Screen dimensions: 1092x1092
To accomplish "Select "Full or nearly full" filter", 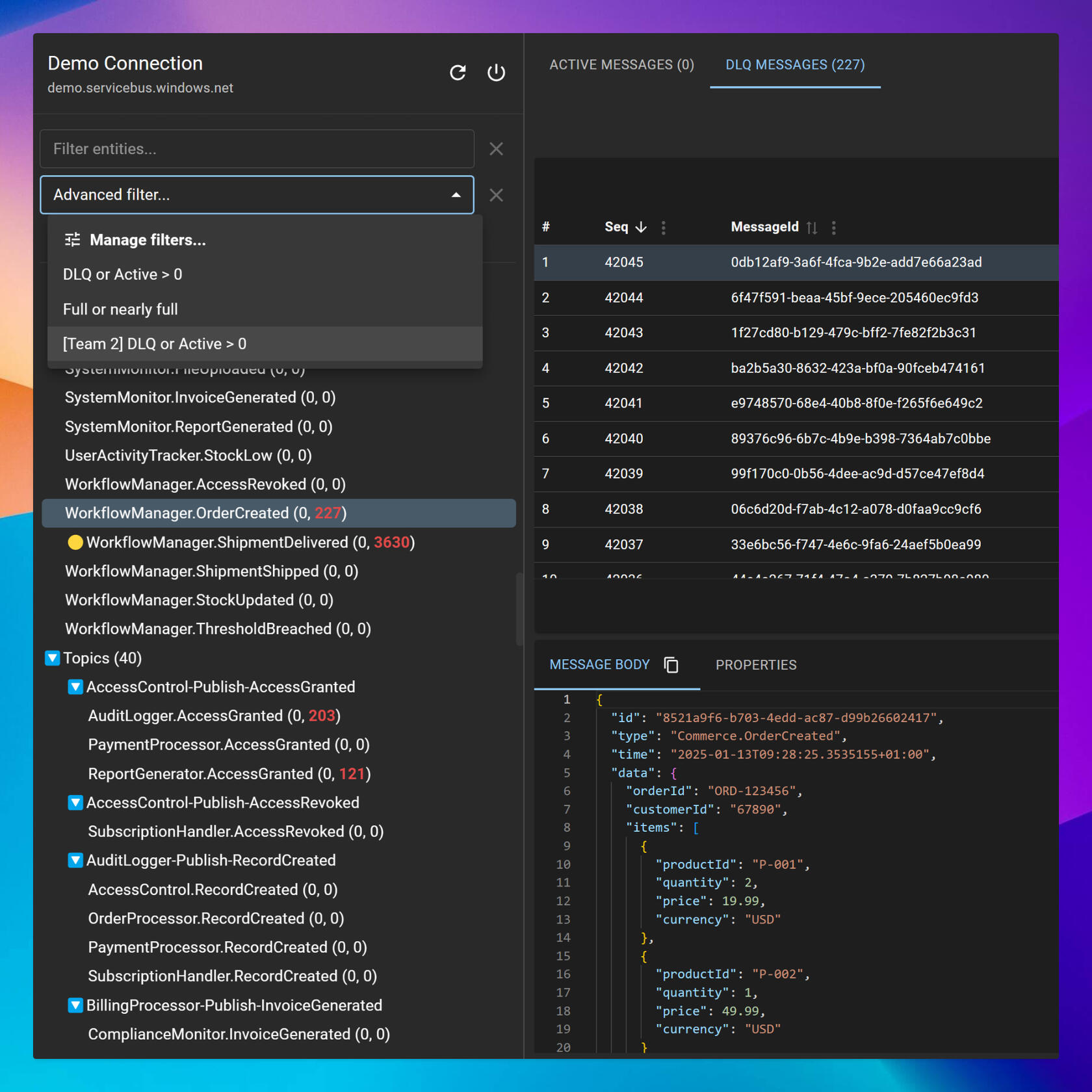I will [120, 309].
